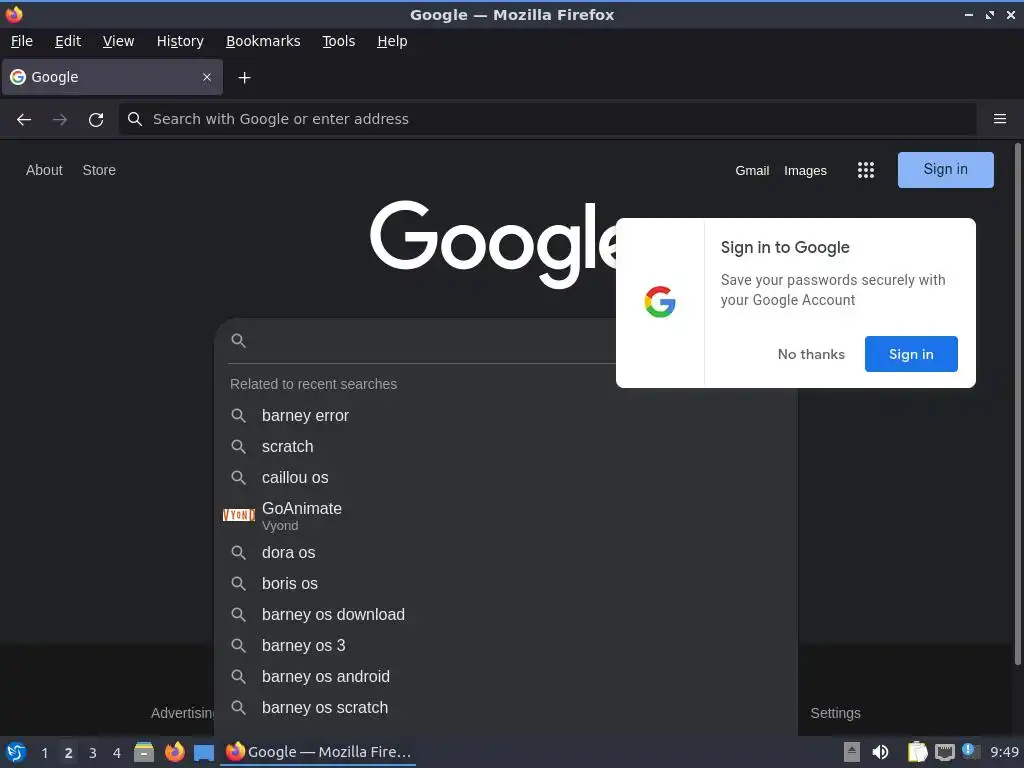Click the search icon beside barney error
This screenshot has height=768, width=1024.
pyautogui.click(x=238, y=415)
